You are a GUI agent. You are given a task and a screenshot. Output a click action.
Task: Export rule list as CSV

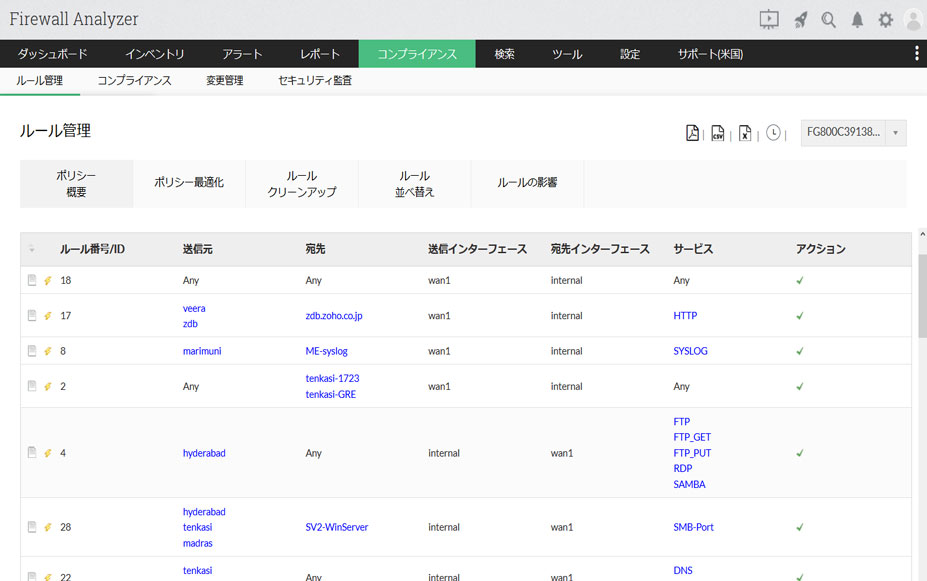pyautogui.click(x=718, y=133)
